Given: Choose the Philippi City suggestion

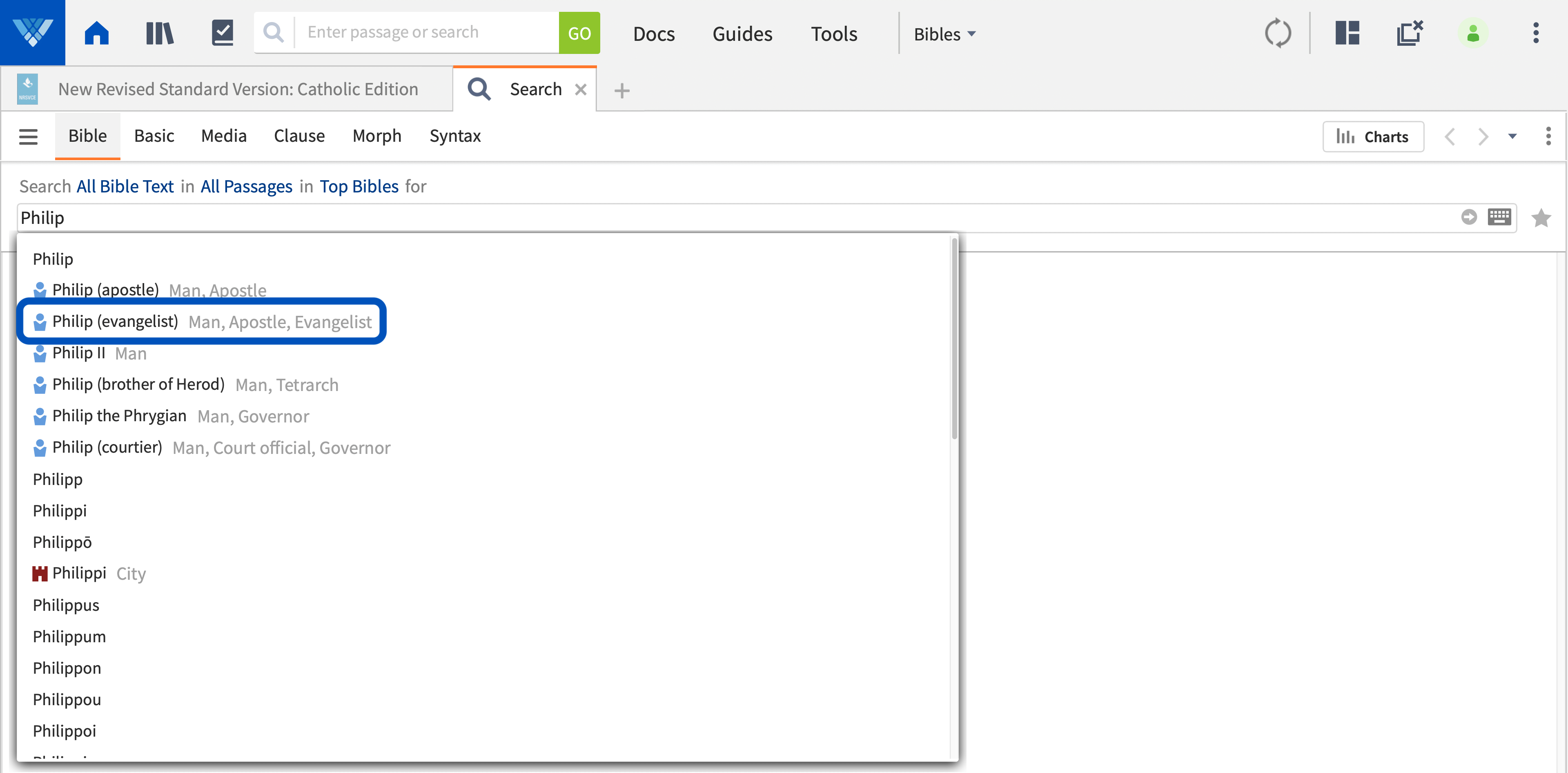Looking at the screenshot, I should click(89, 573).
